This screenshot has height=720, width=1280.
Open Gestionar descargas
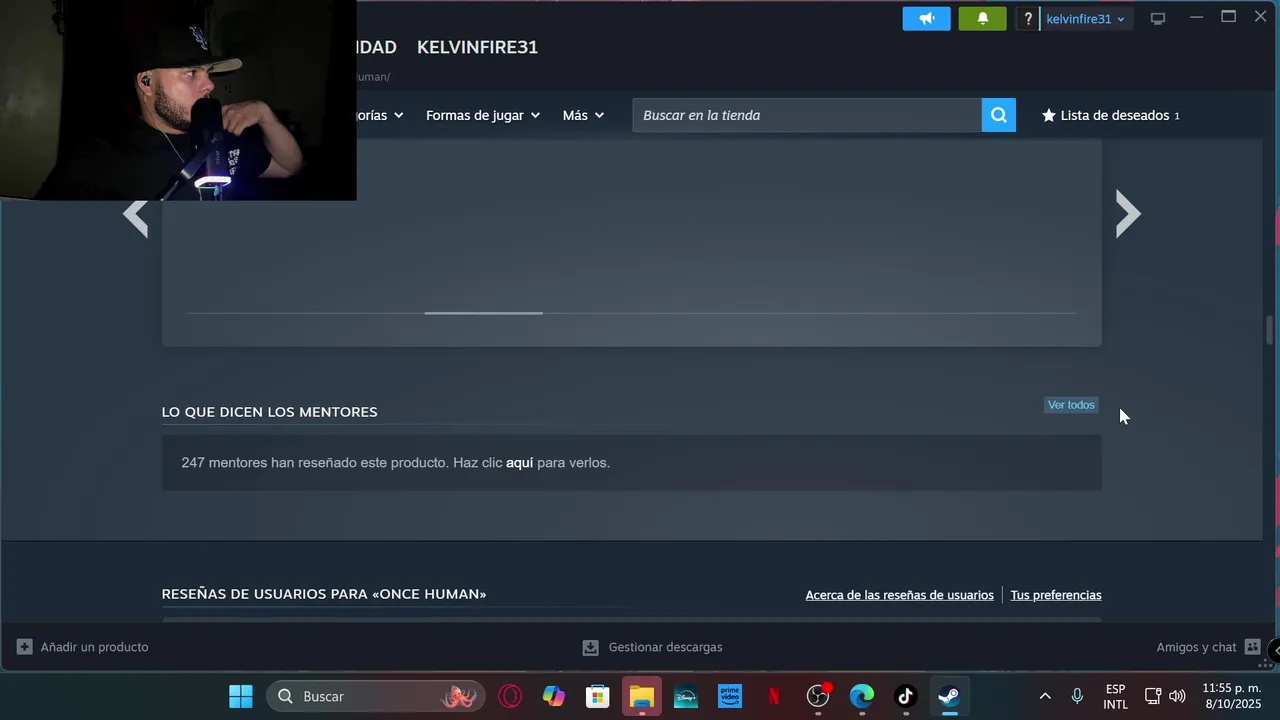tap(652, 647)
